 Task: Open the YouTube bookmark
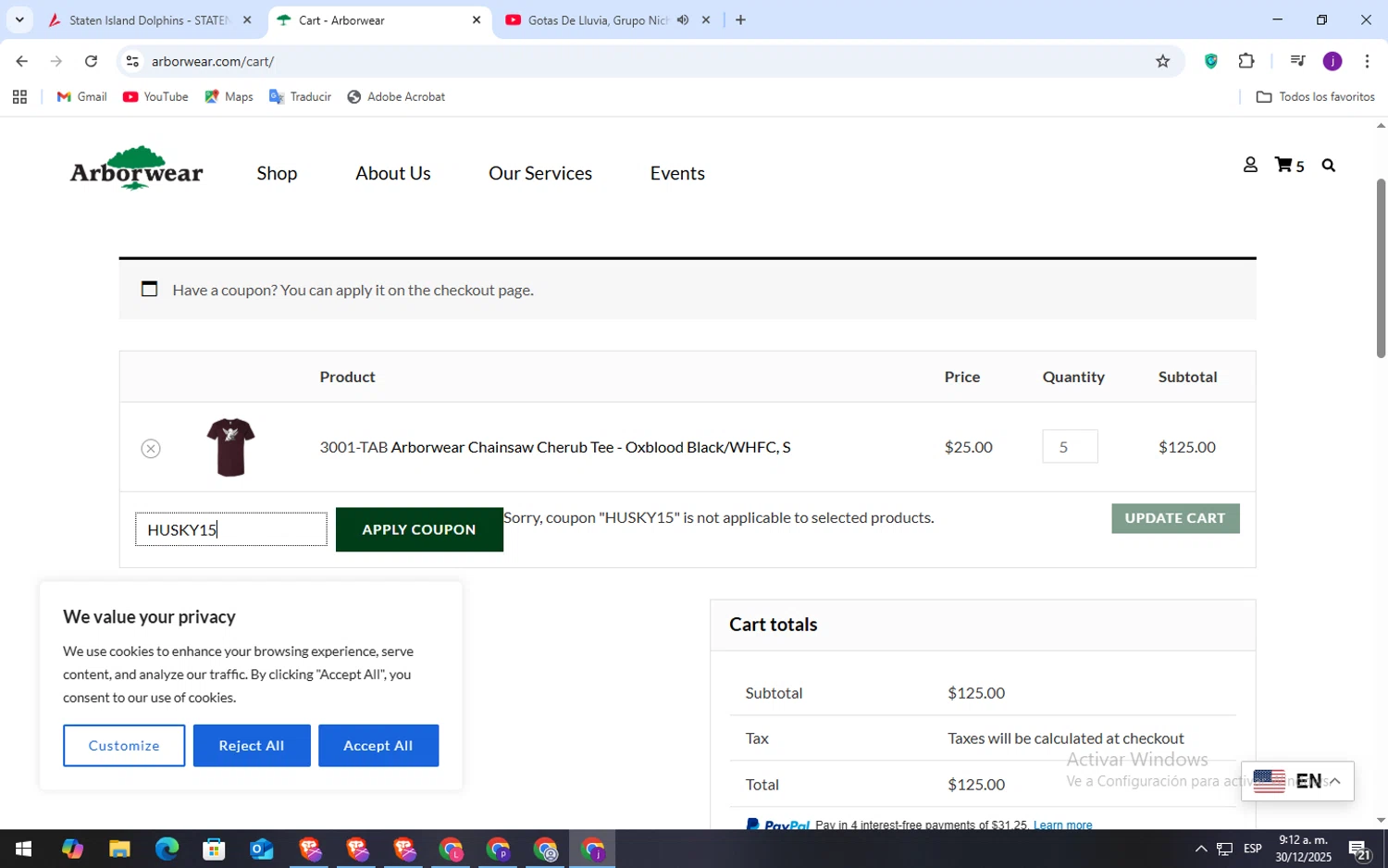(155, 96)
